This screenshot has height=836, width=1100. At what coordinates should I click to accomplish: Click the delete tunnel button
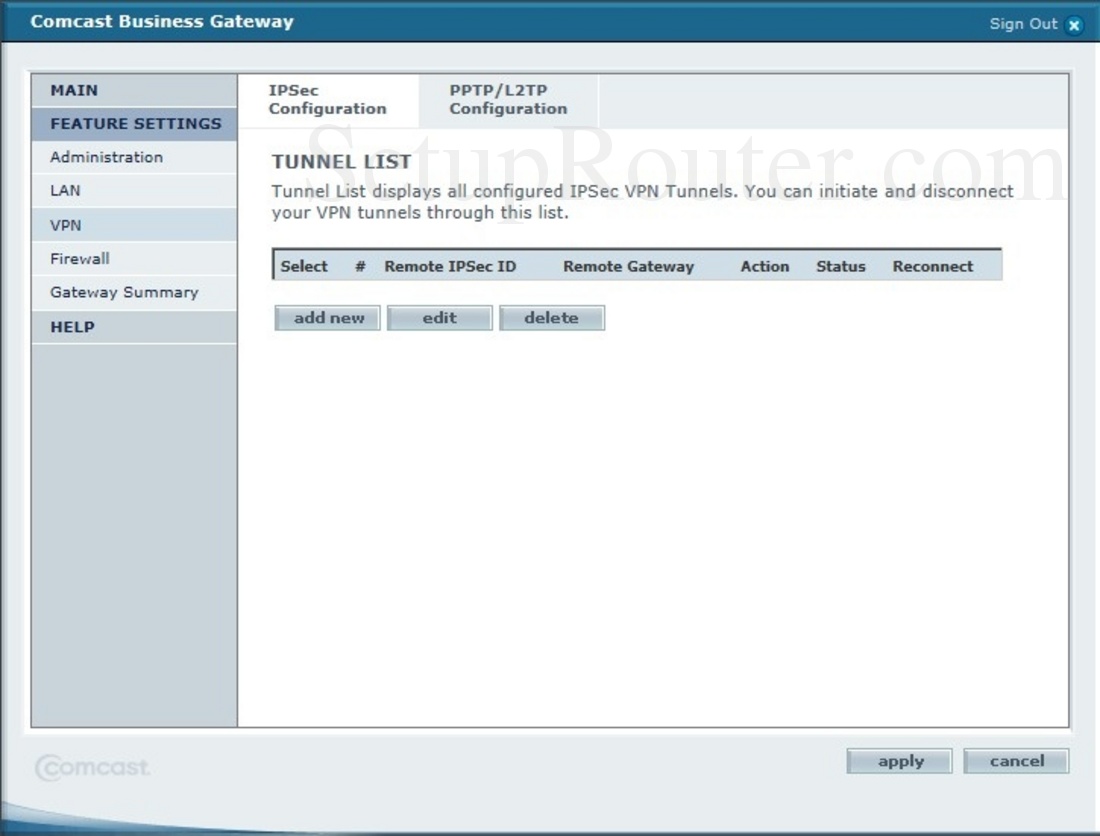pos(552,318)
